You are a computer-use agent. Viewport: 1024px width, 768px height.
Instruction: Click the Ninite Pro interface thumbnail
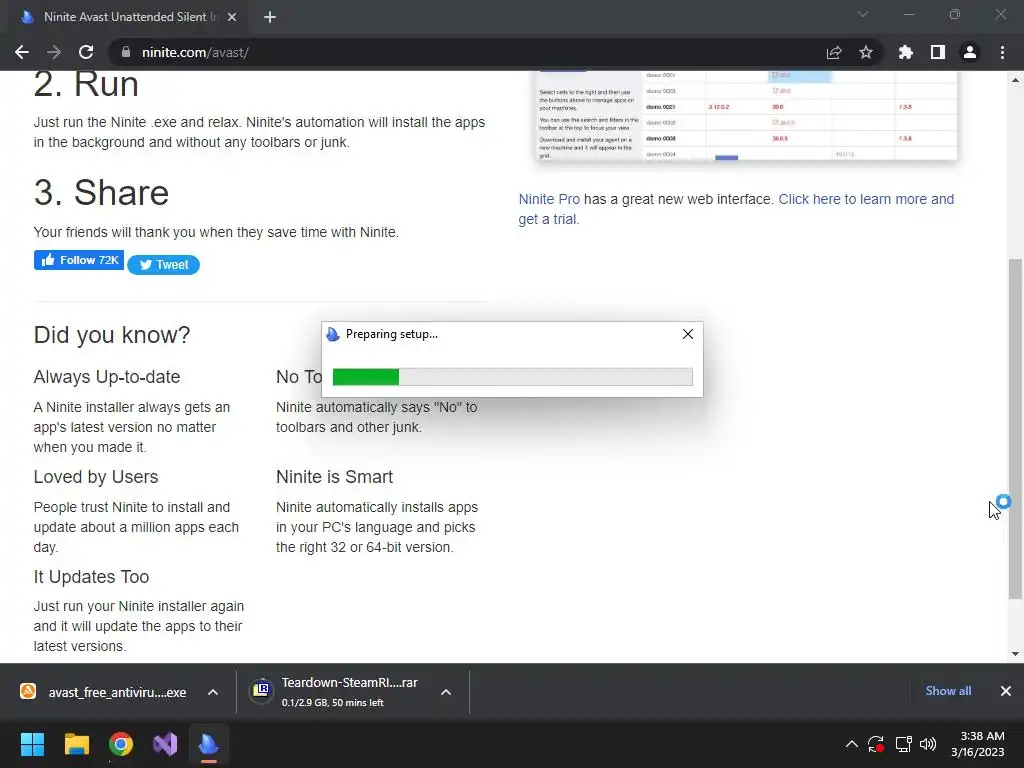(746, 116)
